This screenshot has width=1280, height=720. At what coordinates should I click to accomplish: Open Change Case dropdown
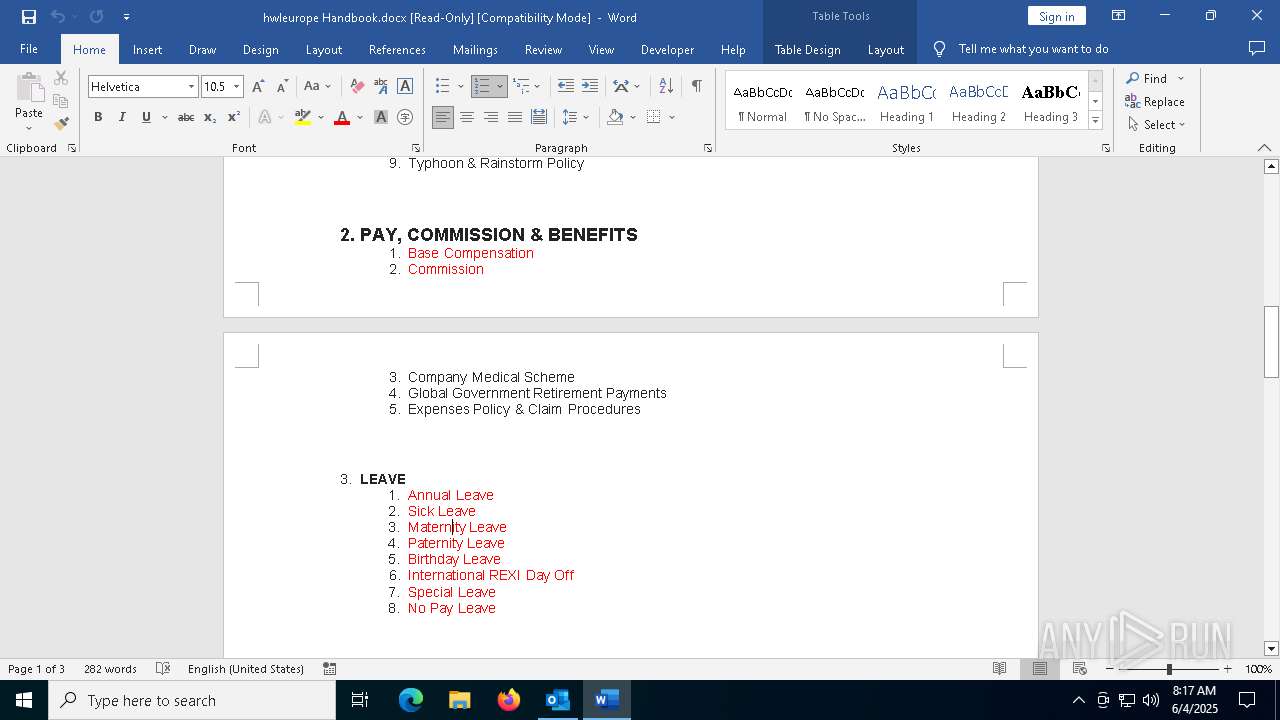318,87
